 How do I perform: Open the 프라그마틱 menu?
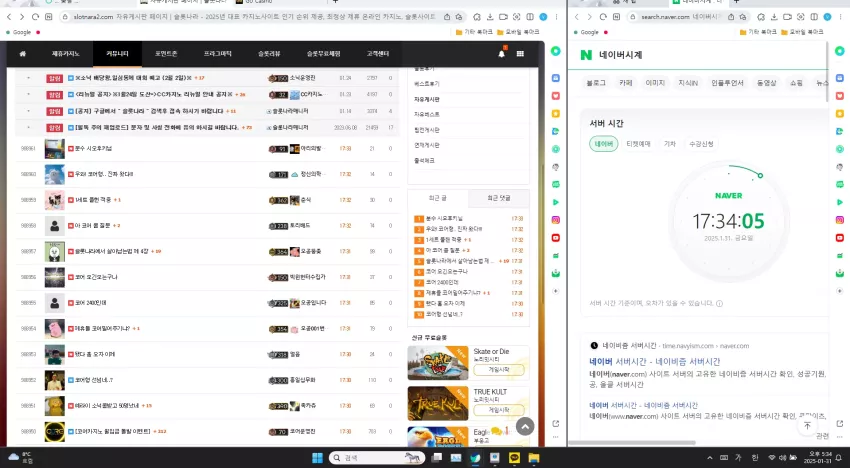[x=217, y=54]
